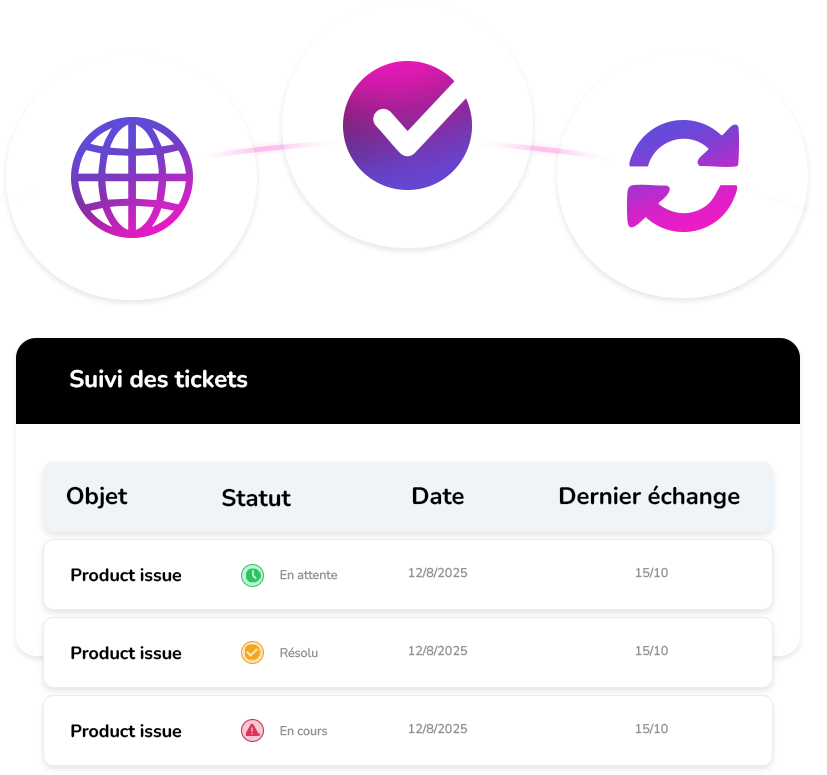Click the En cours status label
The image size is (827, 775).
tap(303, 732)
